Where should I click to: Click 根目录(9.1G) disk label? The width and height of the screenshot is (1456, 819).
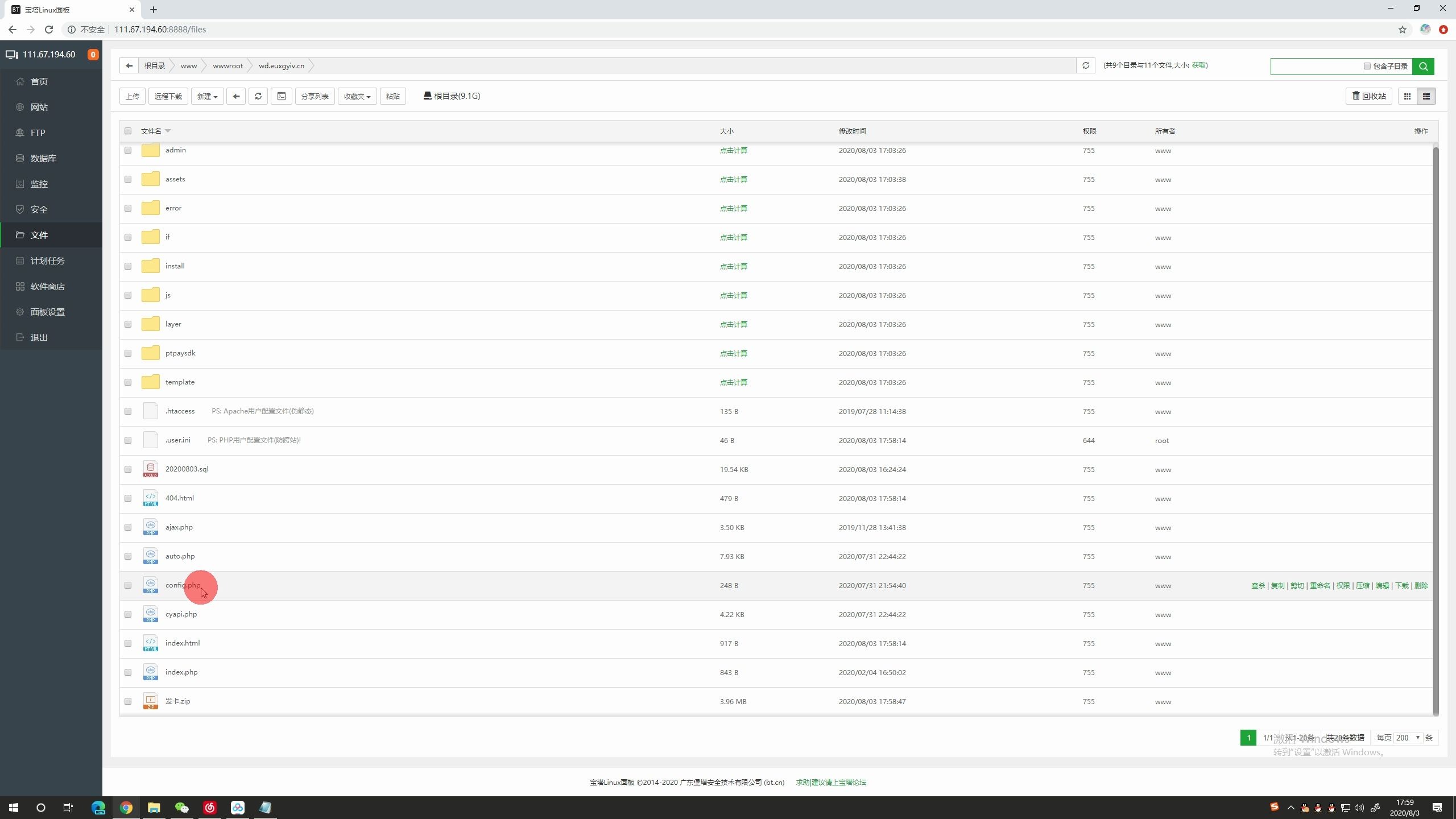coord(452,96)
